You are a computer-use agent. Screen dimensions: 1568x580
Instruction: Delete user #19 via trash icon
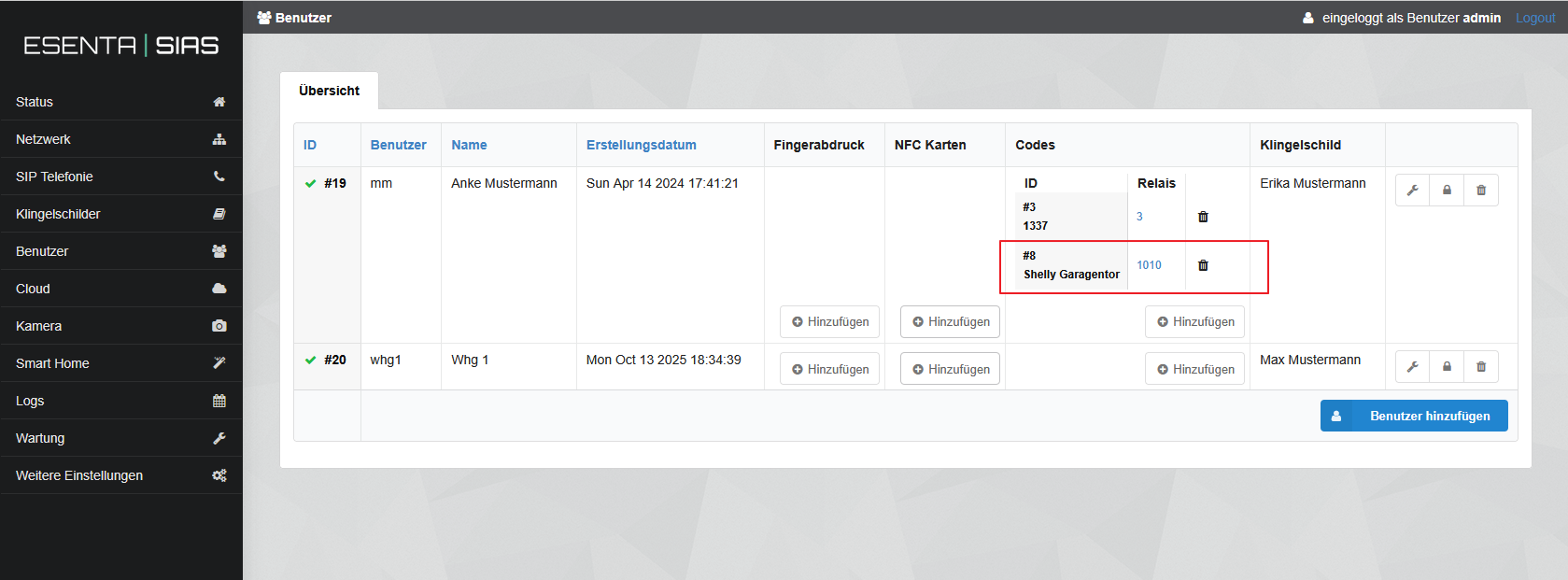point(1481,191)
